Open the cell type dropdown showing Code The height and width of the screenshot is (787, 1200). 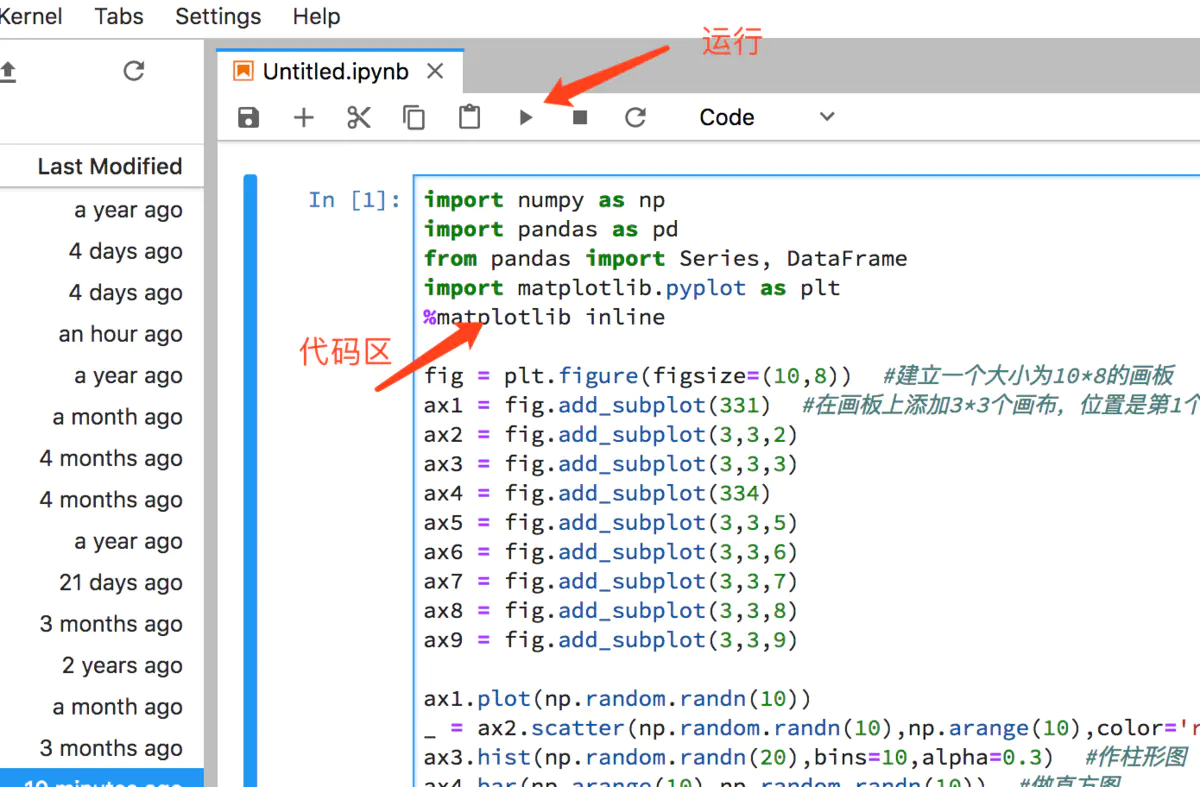[x=826, y=117]
